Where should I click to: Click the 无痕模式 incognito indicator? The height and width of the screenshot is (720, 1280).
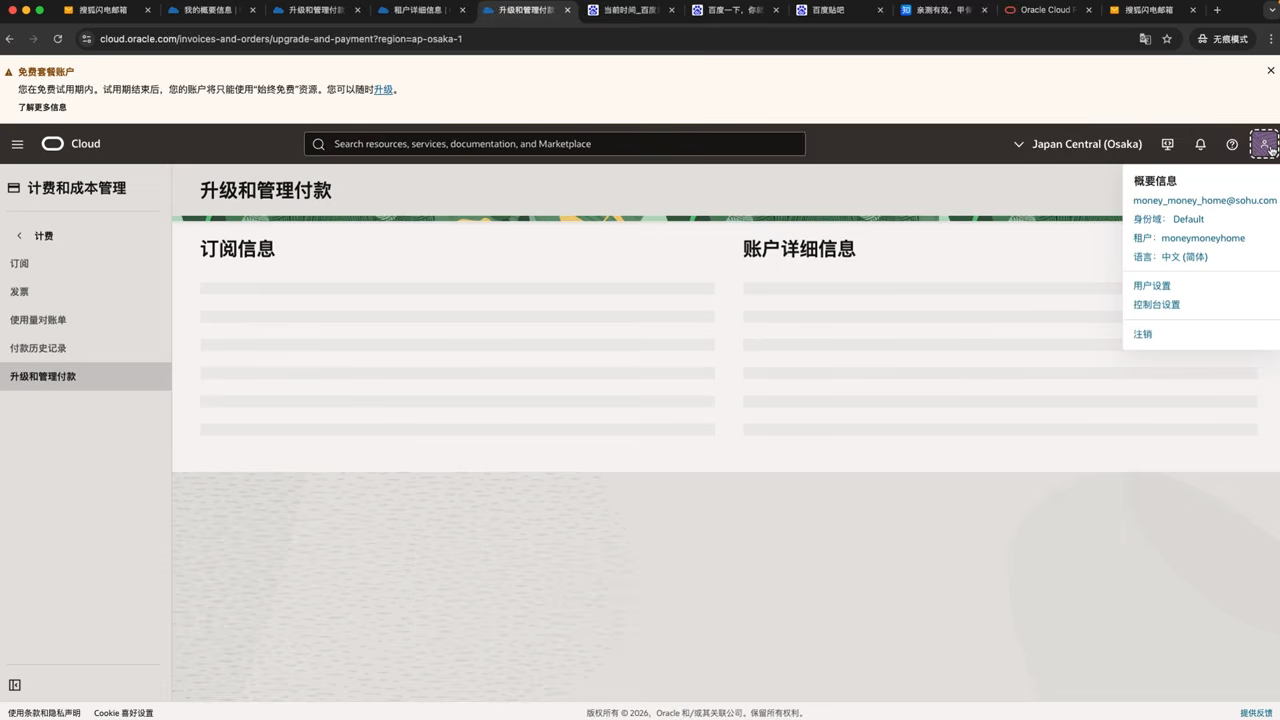(x=1223, y=39)
